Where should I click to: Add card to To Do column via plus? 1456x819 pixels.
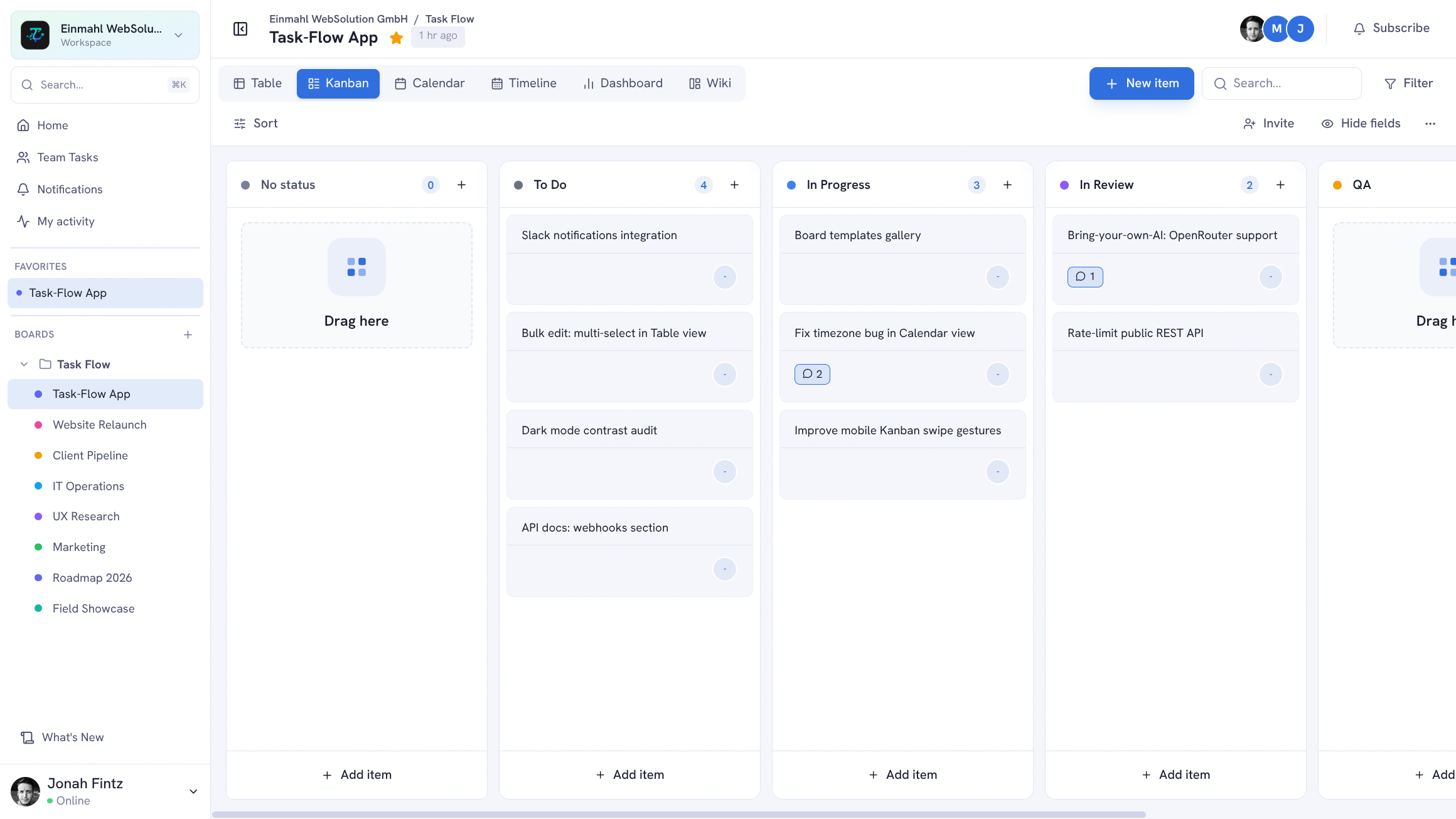734,185
